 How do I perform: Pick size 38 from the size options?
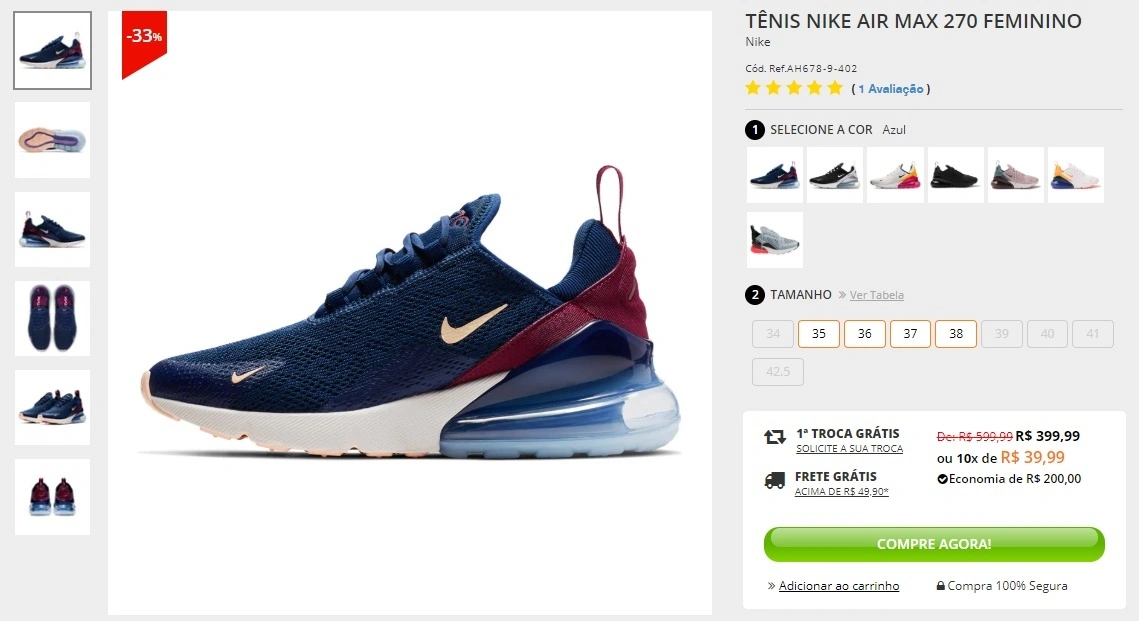(x=956, y=334)
